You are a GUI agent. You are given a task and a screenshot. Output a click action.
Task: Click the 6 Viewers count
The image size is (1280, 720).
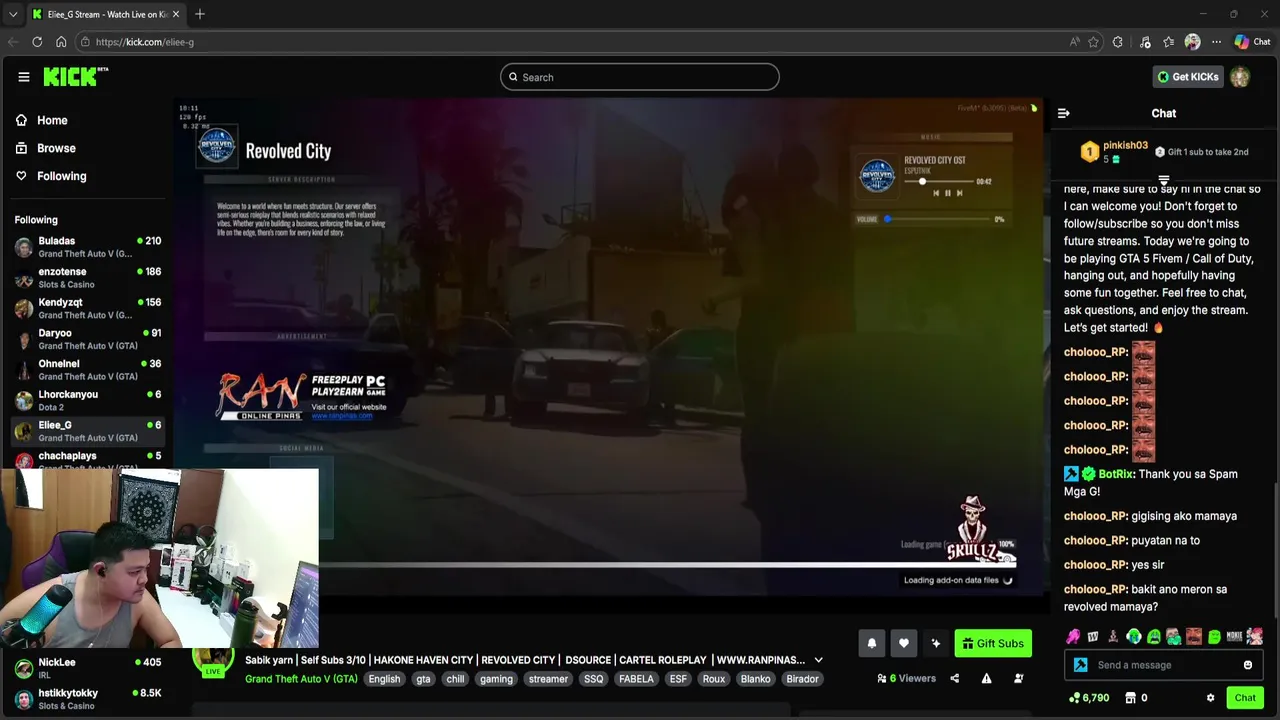906,678
